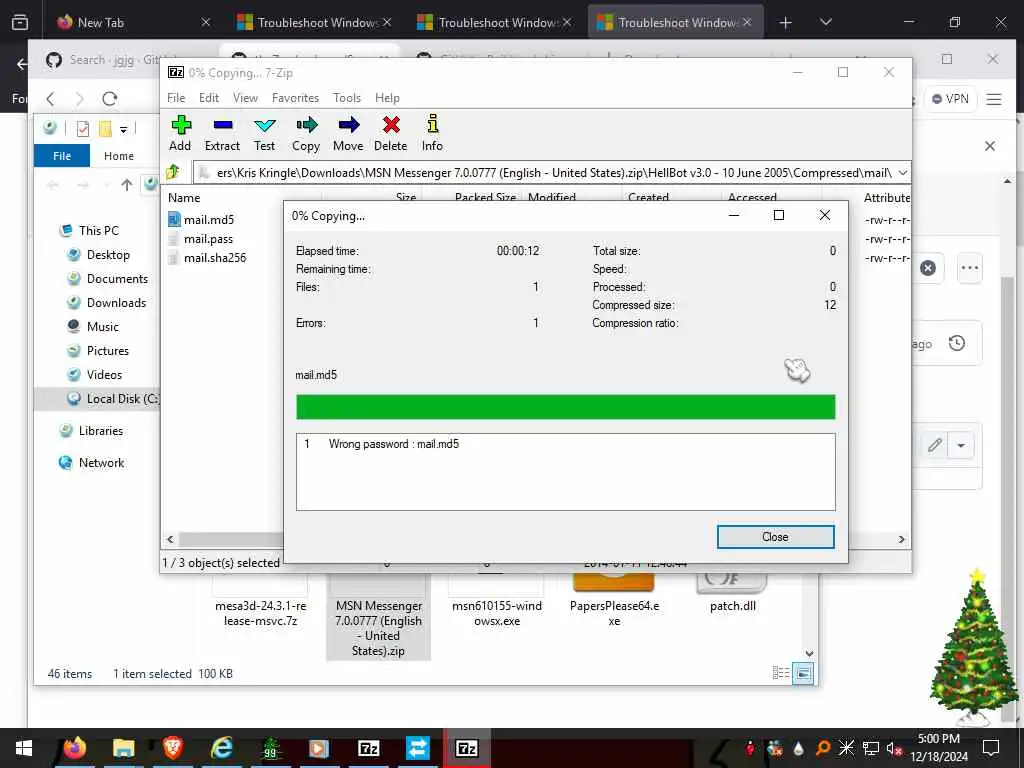Screen dimensions: 1024x768
Task: Open the Help menu in 7-Zip
Action: pyautogui.click(x=387, y=98)
